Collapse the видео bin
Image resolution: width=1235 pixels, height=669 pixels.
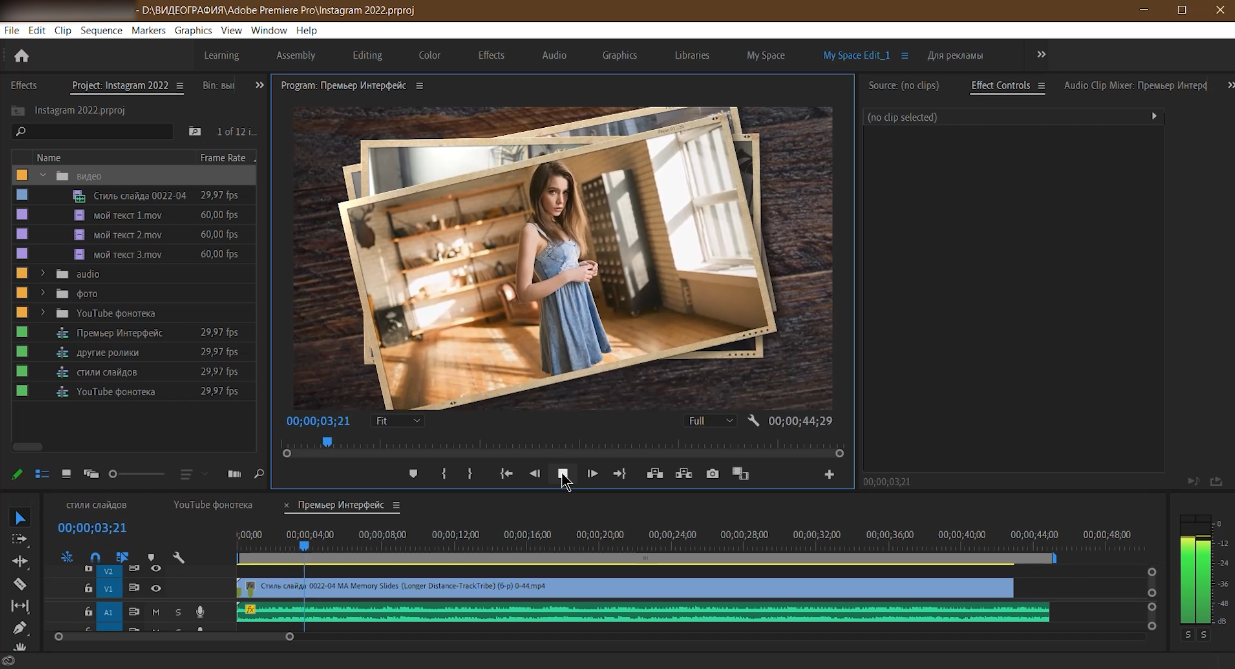(43, 176)
